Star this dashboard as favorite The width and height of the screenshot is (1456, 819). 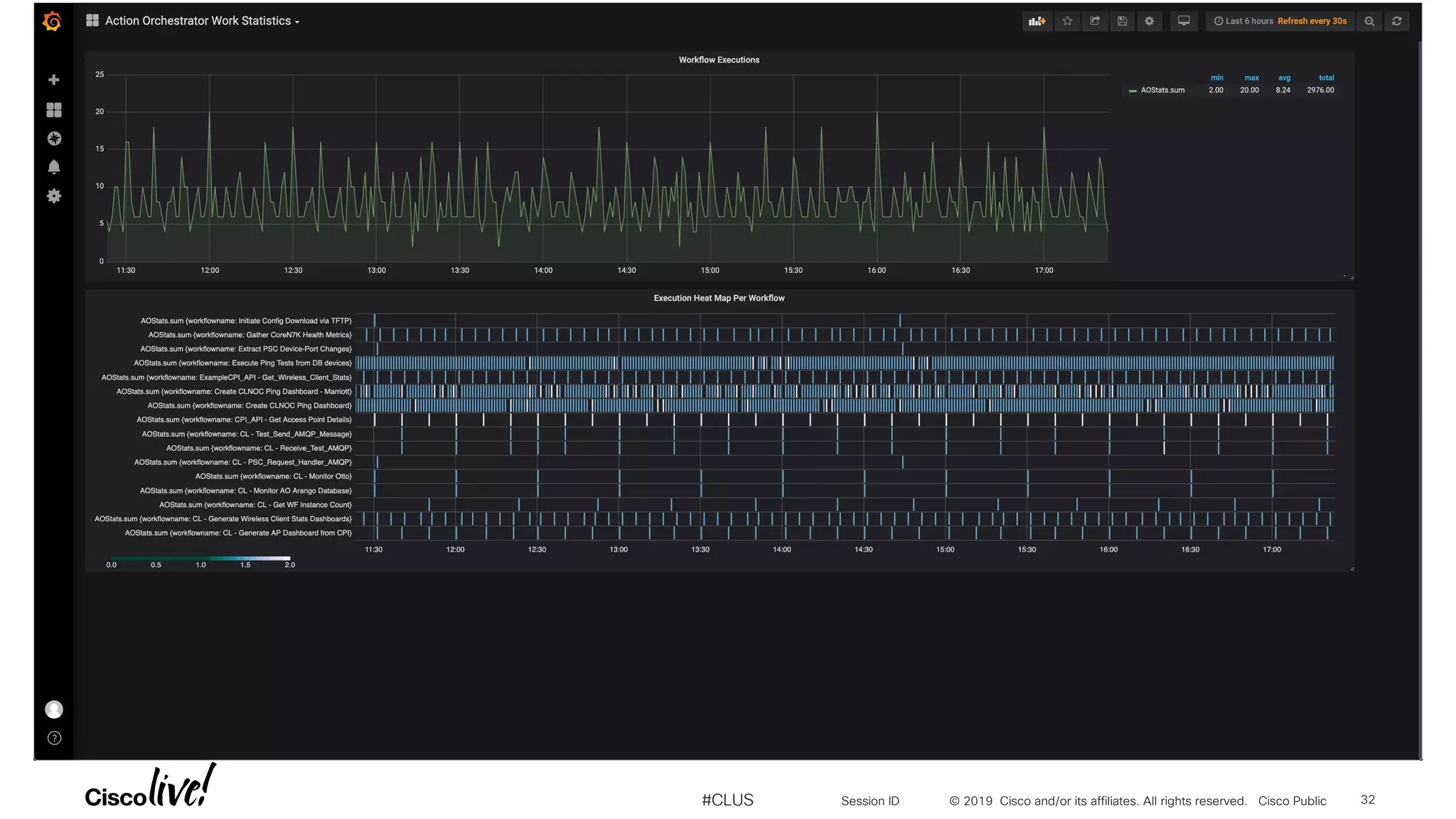(x=1067, y=21)
